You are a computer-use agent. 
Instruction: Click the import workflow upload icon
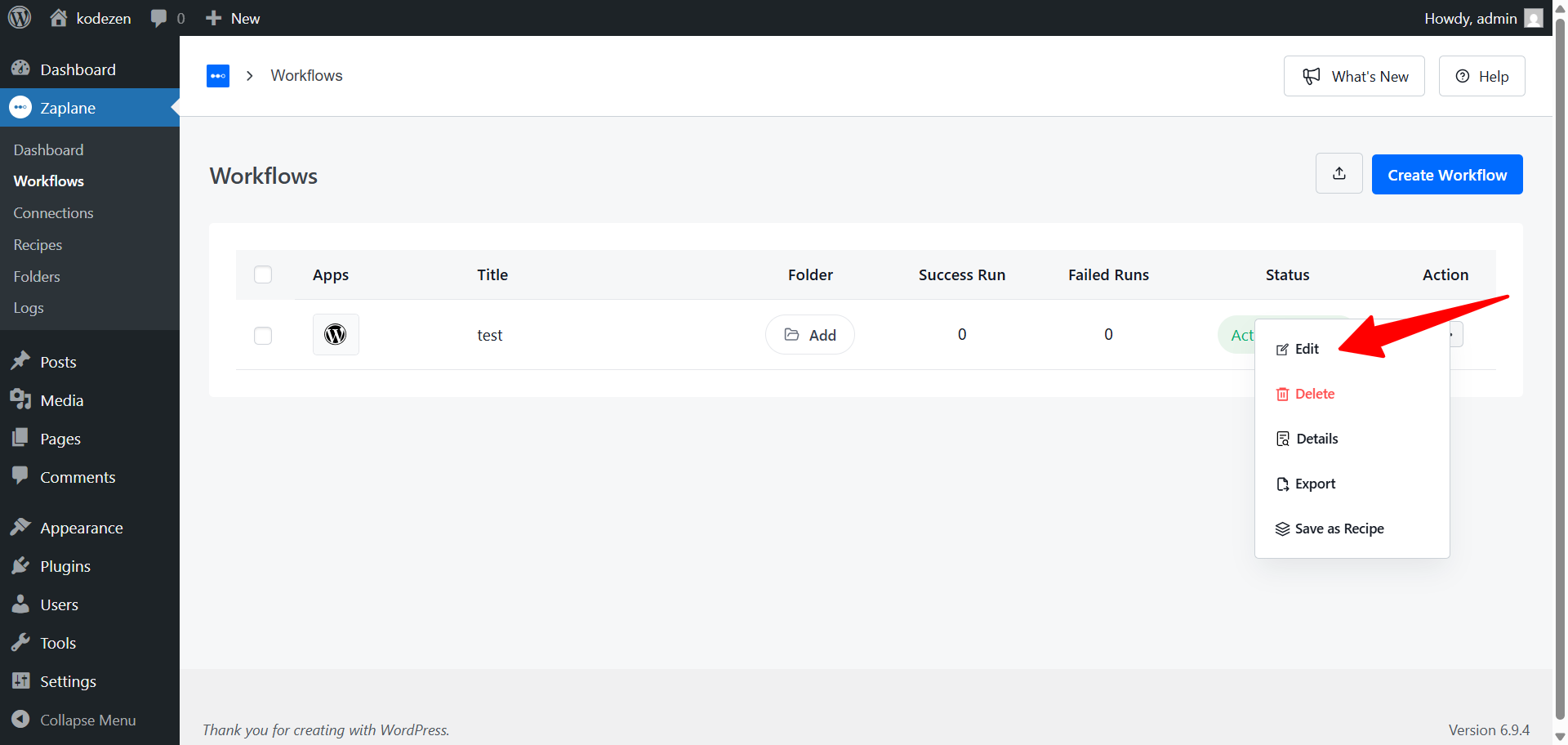1339,173
